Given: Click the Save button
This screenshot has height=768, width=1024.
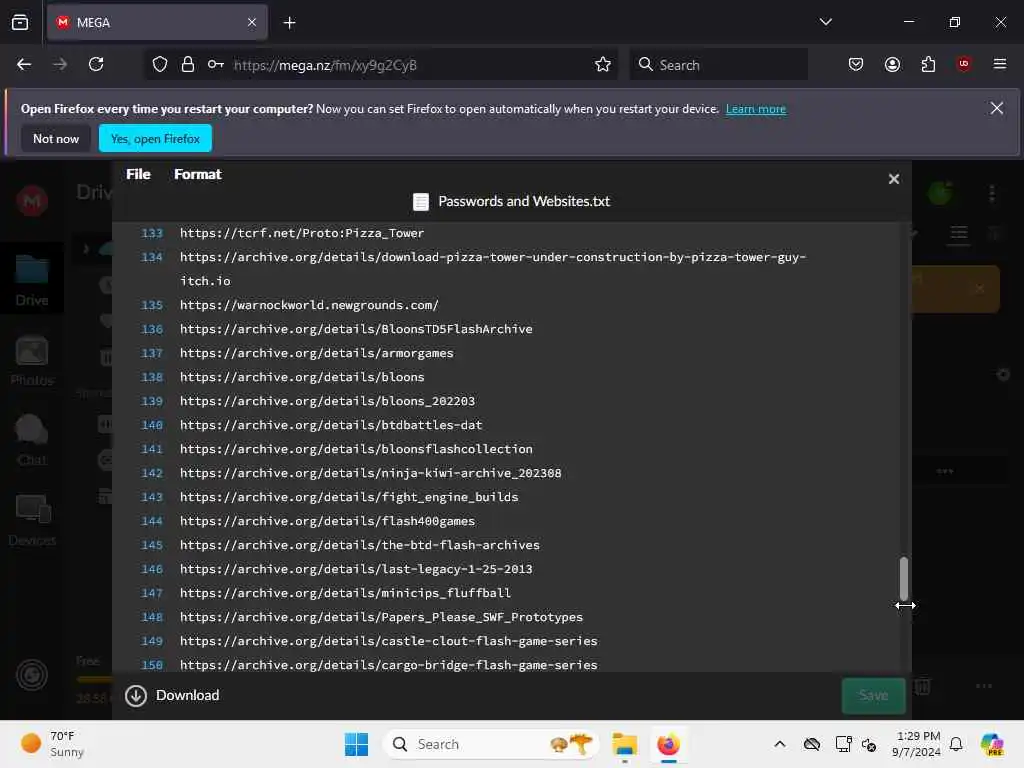Looking at the screenshot, I should 873,696.
